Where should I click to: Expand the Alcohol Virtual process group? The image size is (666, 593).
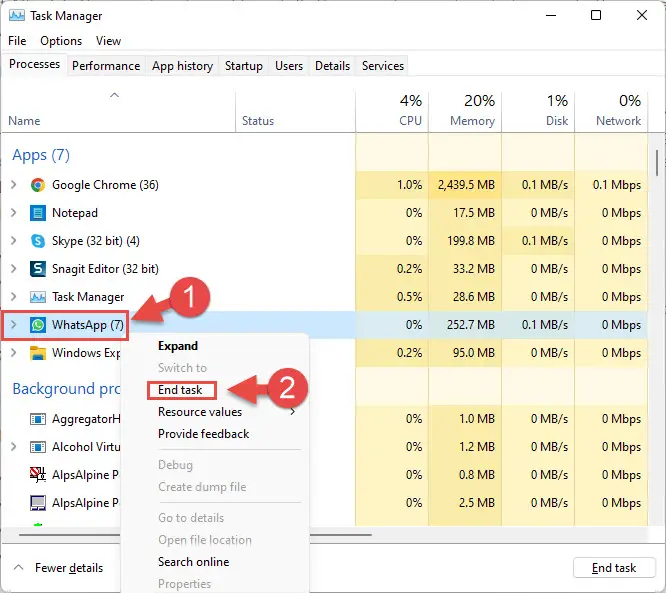tap(14, 446)
